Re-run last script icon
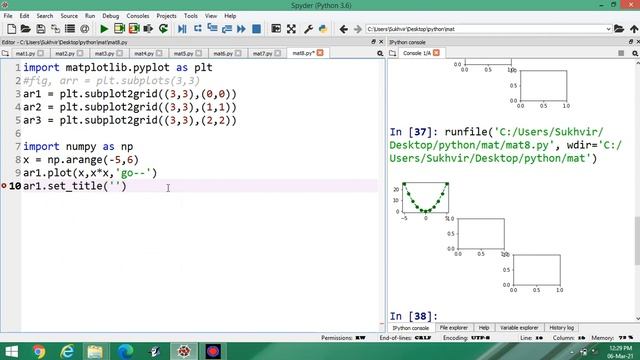This screenshot has width=640, height=360. 163,29
